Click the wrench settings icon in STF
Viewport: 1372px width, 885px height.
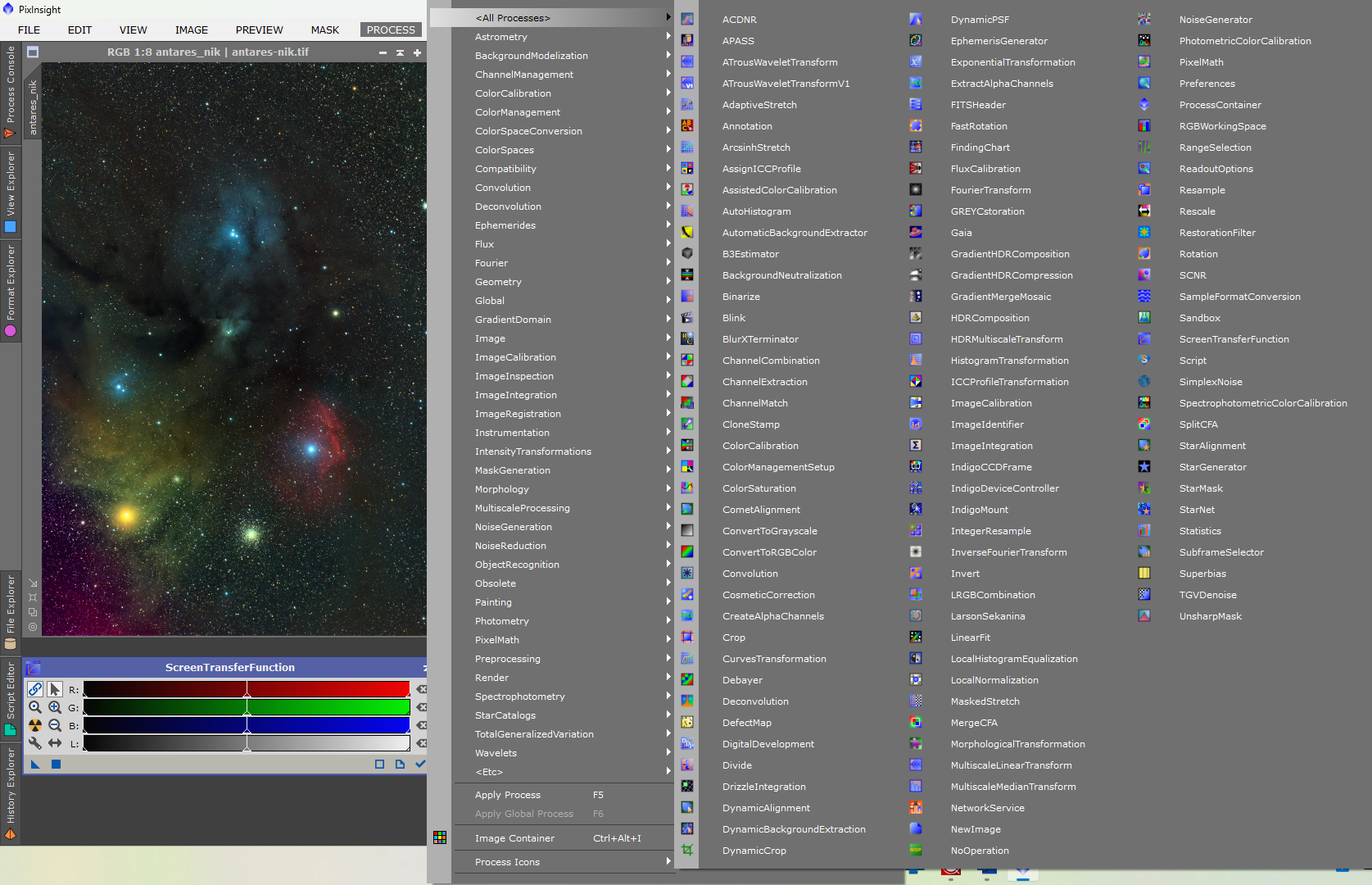tap(35, 743)
